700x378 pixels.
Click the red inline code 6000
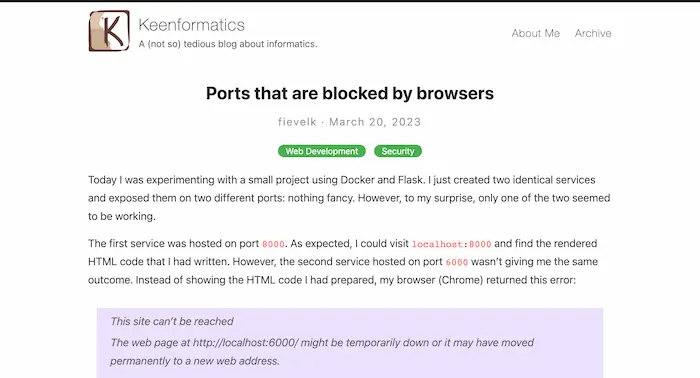pos(457,262)
